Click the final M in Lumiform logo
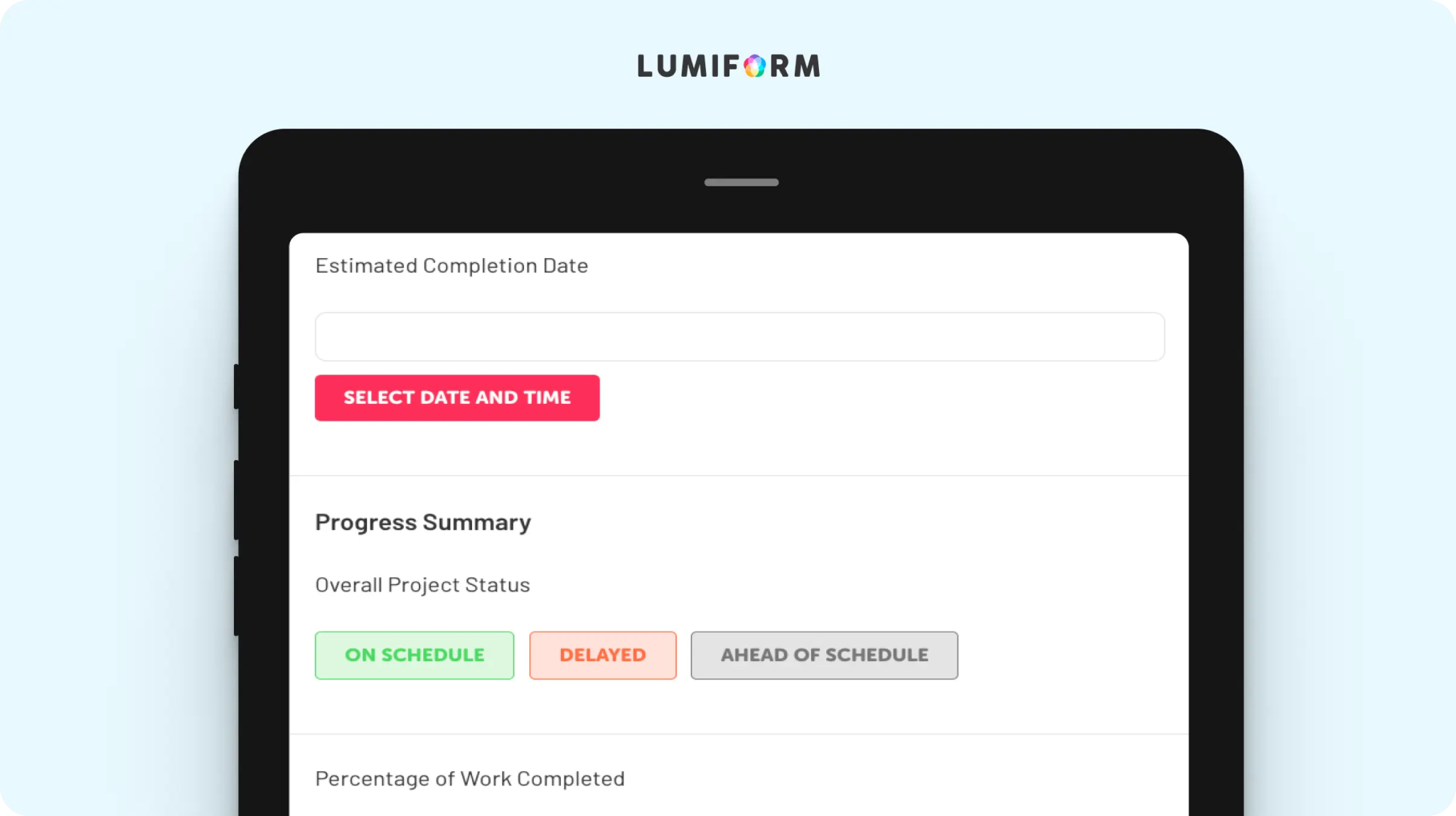1456x816 pixels. [808, 66]
